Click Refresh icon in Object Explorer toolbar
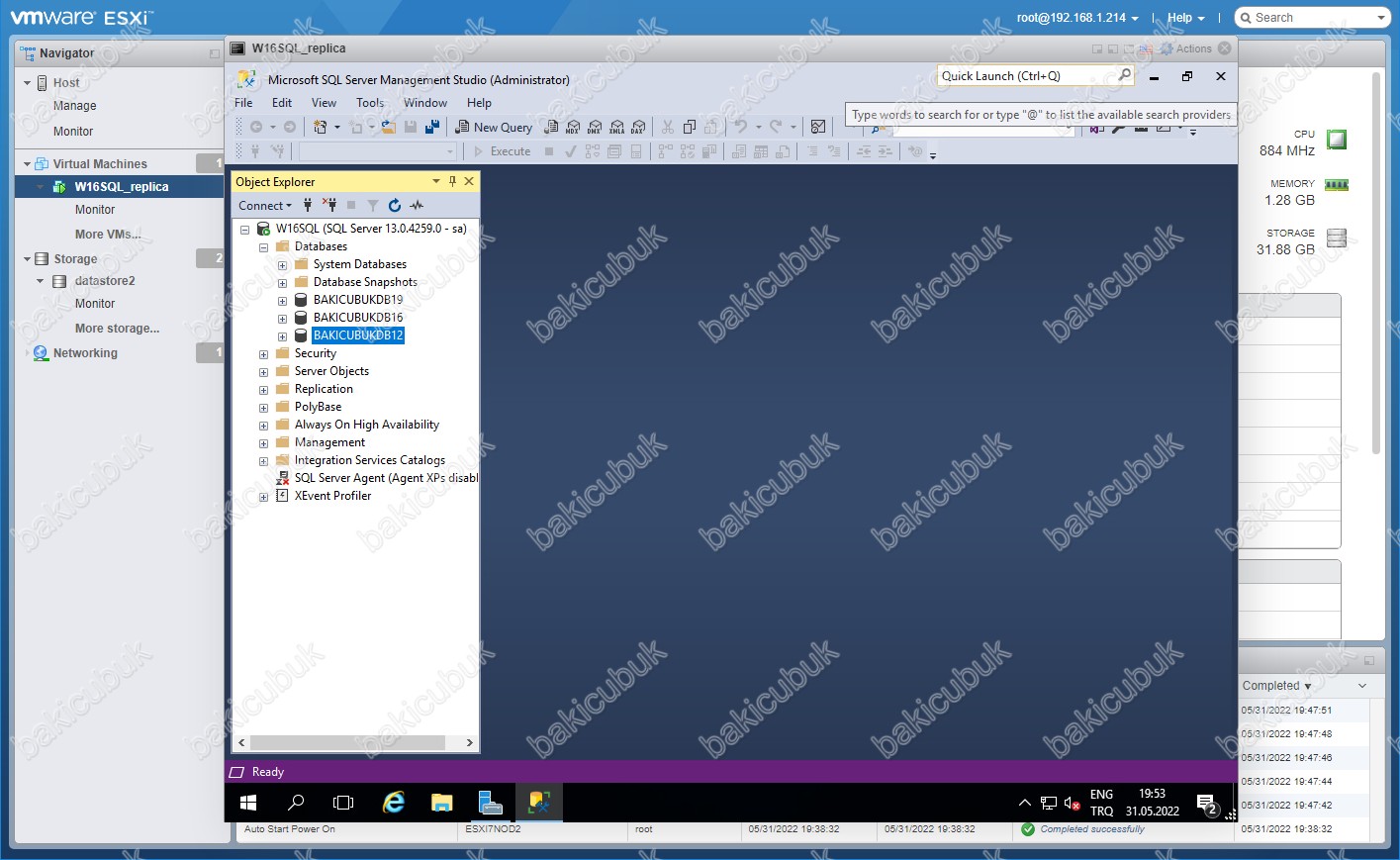The width and height of the screenshot is (1400, 860). [x=395, y=205]
